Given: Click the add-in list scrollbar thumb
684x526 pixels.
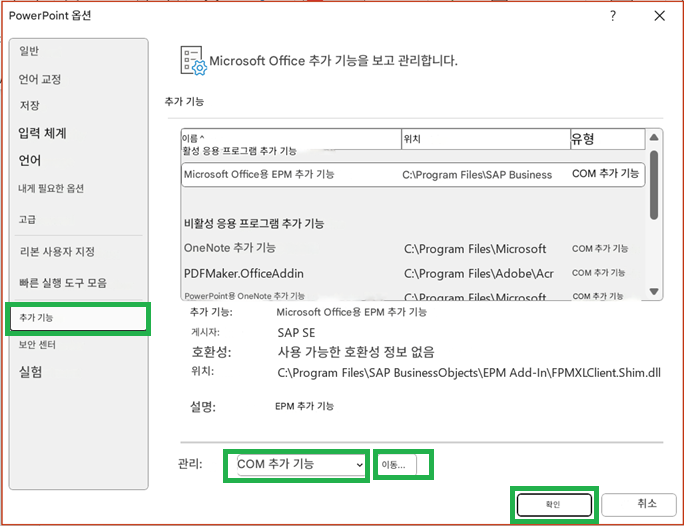Looking at the screenshot, I should (653, 185).
